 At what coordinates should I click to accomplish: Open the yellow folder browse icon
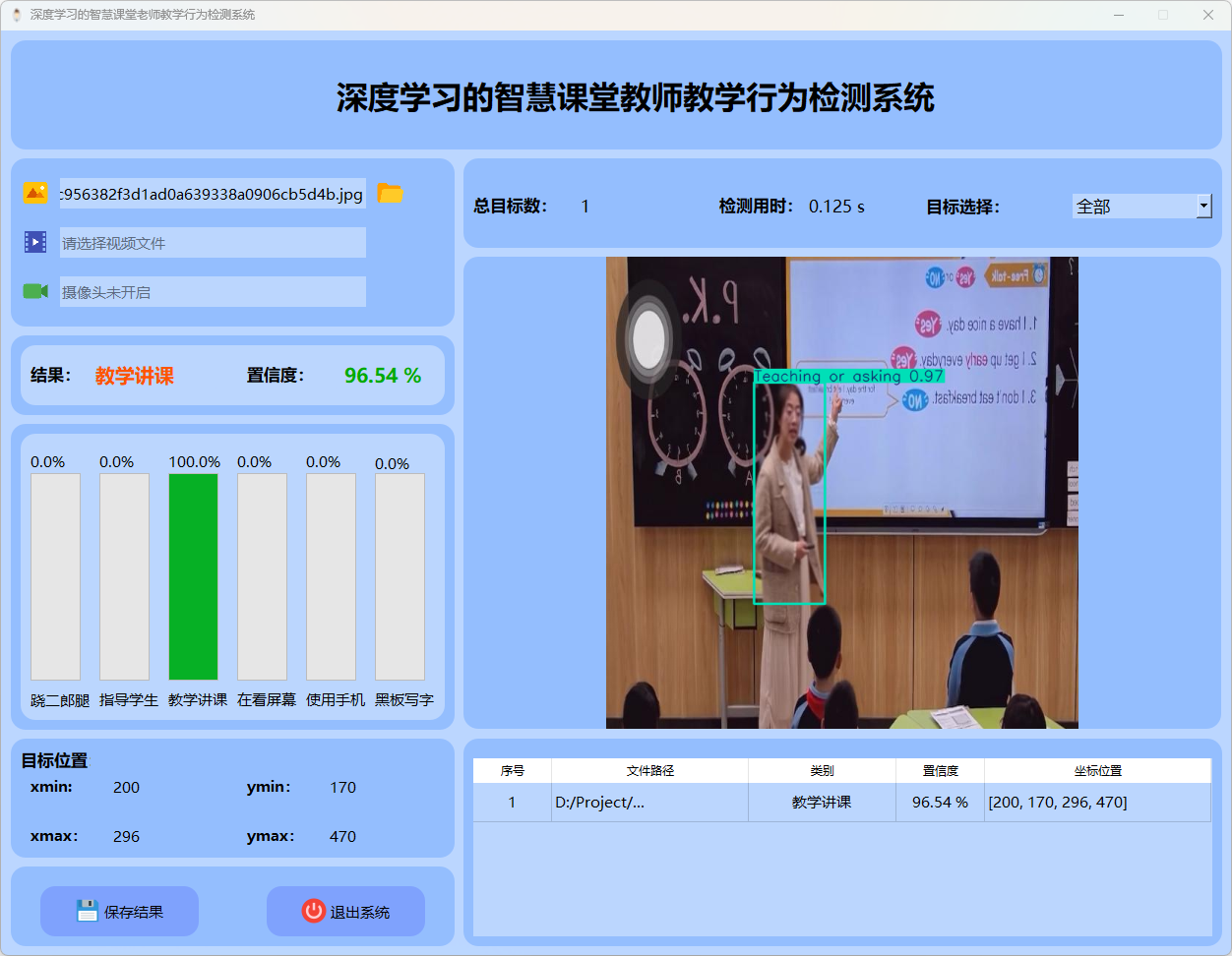point(391,194)
